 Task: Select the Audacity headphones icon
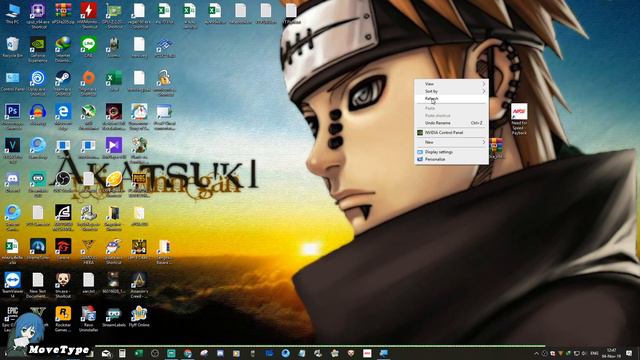(x=38, y=114)
